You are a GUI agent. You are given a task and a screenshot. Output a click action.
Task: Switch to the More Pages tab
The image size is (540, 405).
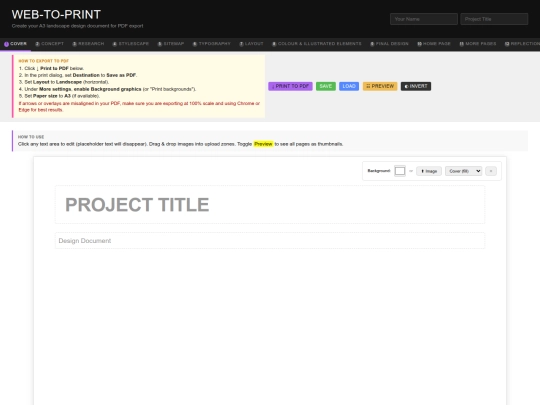coord(478,44)
